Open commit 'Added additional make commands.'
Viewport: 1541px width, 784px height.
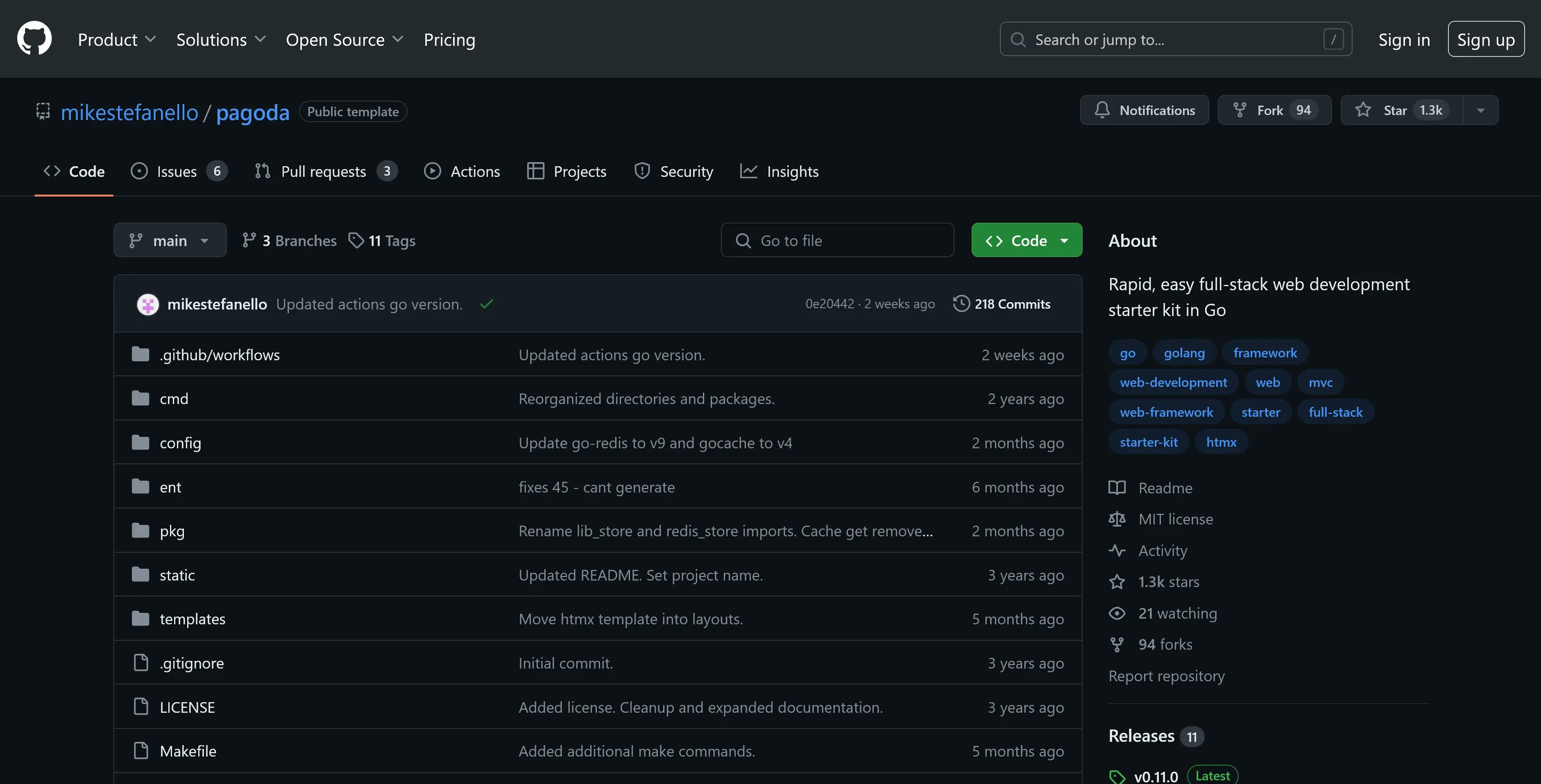click(636, 751)
